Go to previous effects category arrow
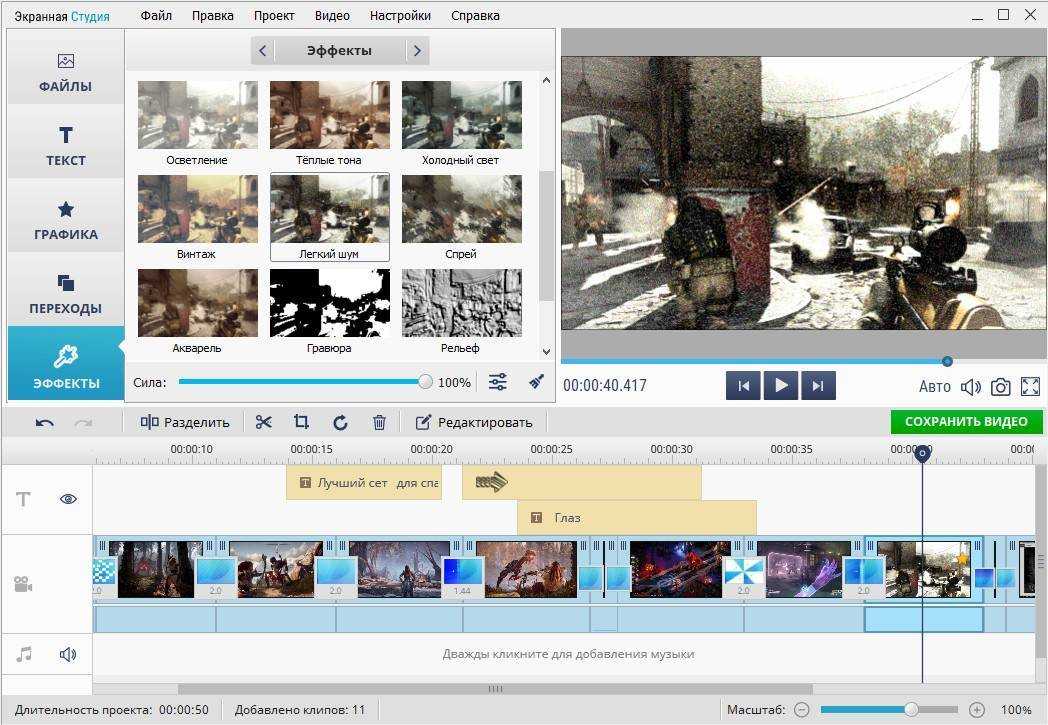 coord(262,51)
